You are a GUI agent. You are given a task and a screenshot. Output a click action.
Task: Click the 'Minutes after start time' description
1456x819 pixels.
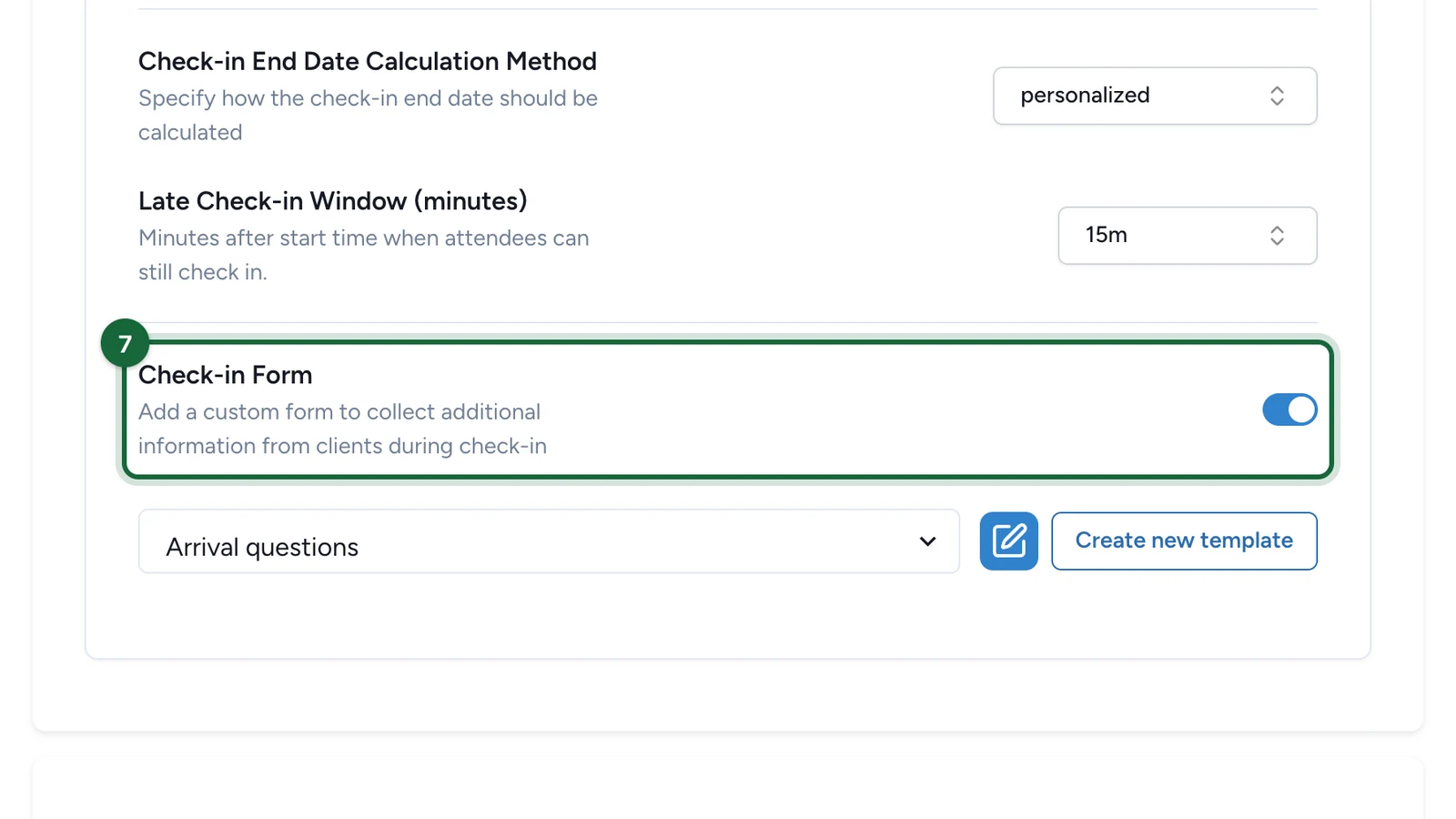(364, 255)
